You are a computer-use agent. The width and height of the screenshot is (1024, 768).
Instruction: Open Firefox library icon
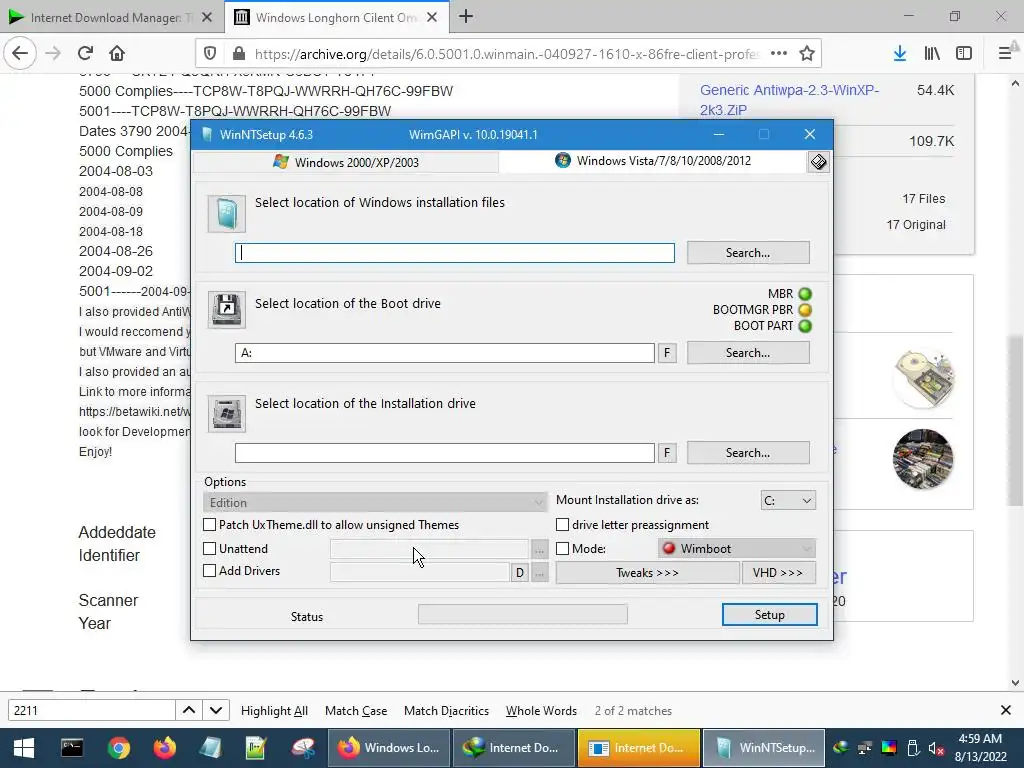tap(932, 54)
